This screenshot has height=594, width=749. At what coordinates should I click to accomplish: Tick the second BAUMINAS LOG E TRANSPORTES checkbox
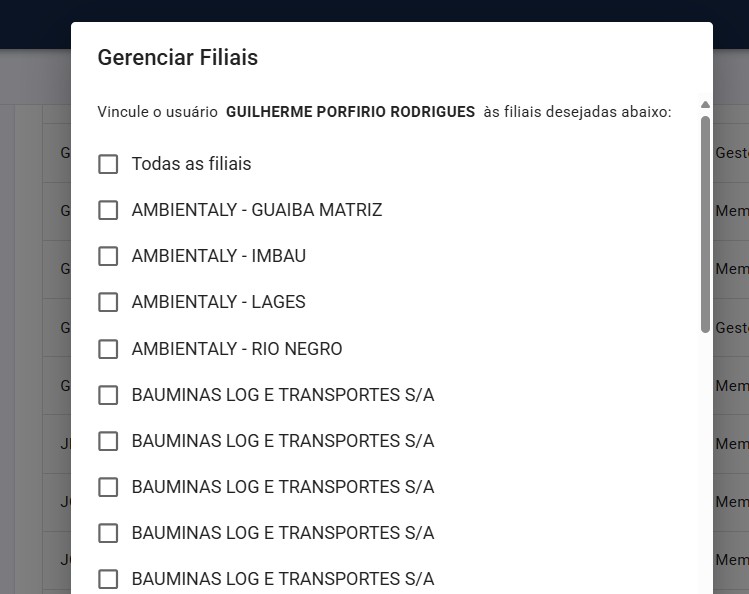[x=108, y=441]
